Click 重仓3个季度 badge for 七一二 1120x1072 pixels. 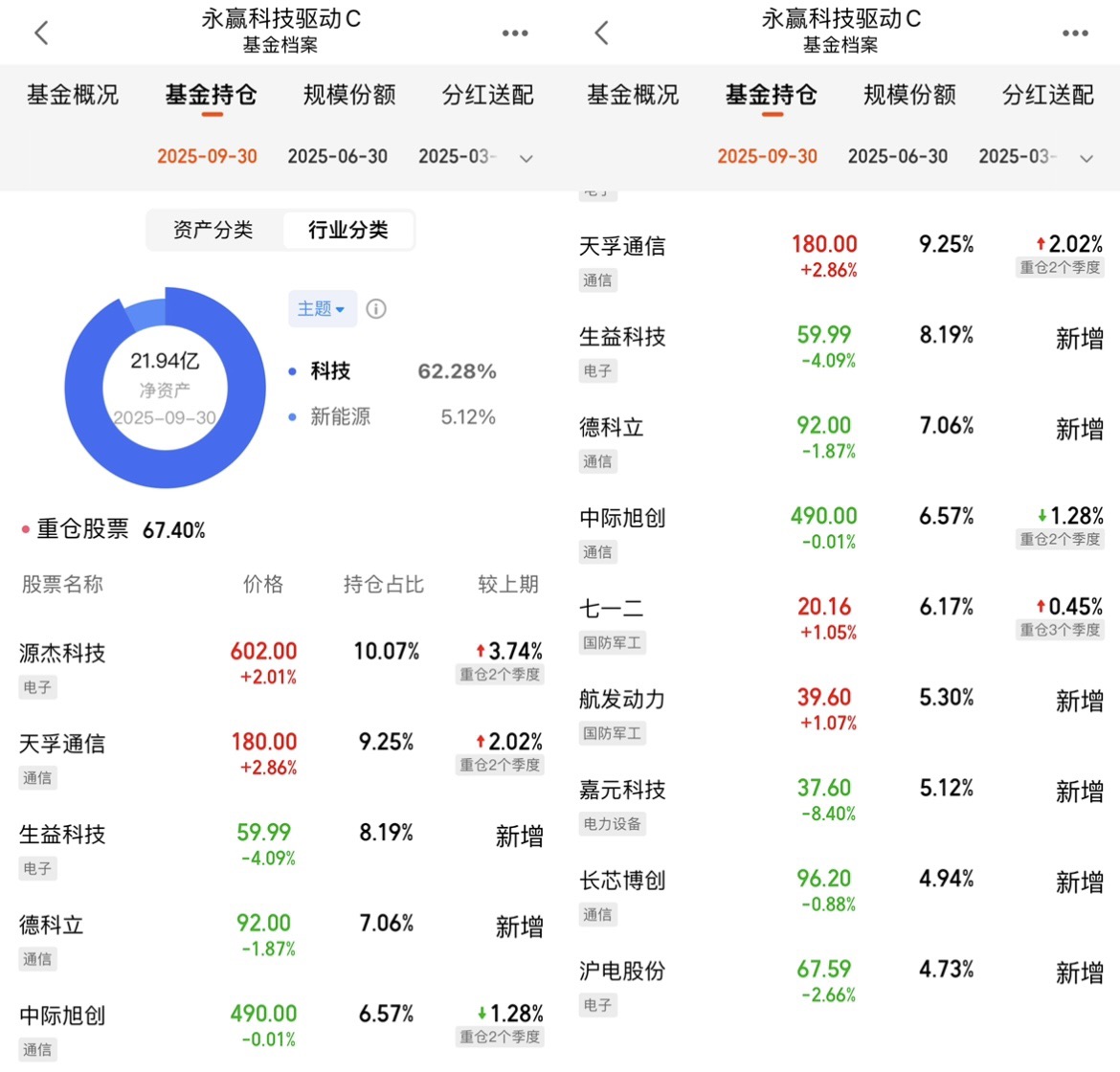click(1060, 629)
